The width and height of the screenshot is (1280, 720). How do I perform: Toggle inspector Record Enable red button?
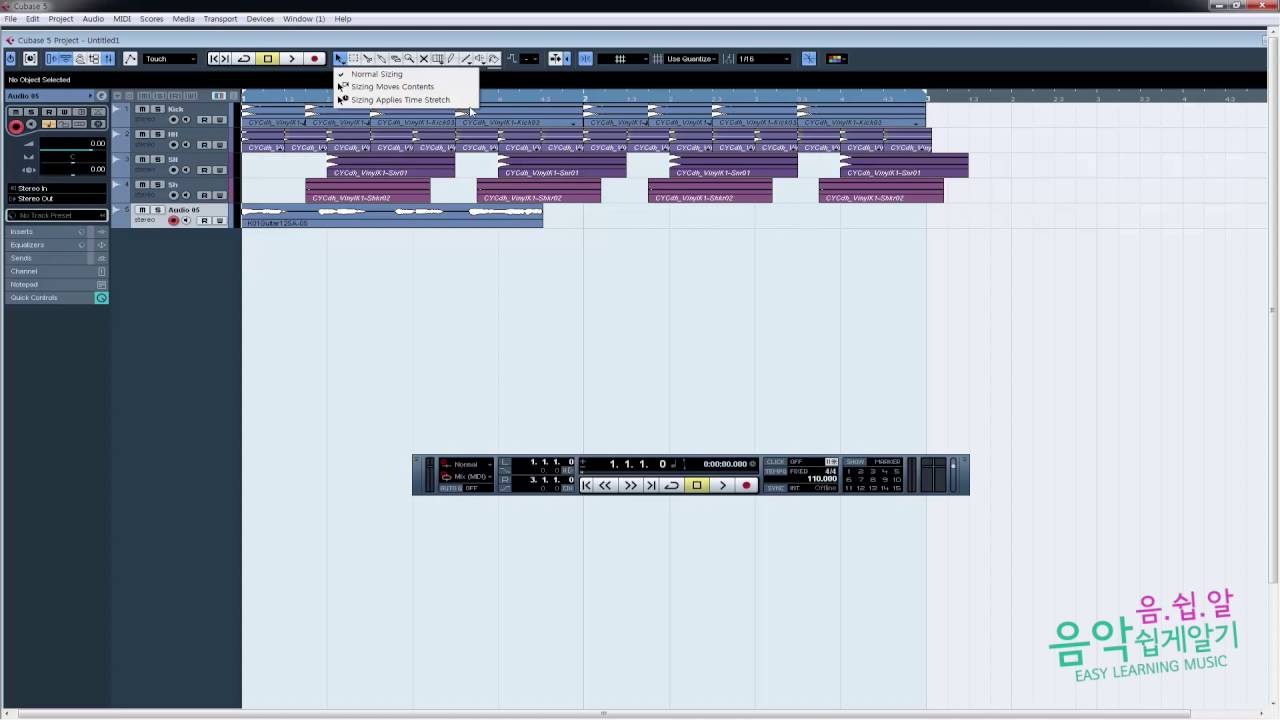click(x=16, y=126)
